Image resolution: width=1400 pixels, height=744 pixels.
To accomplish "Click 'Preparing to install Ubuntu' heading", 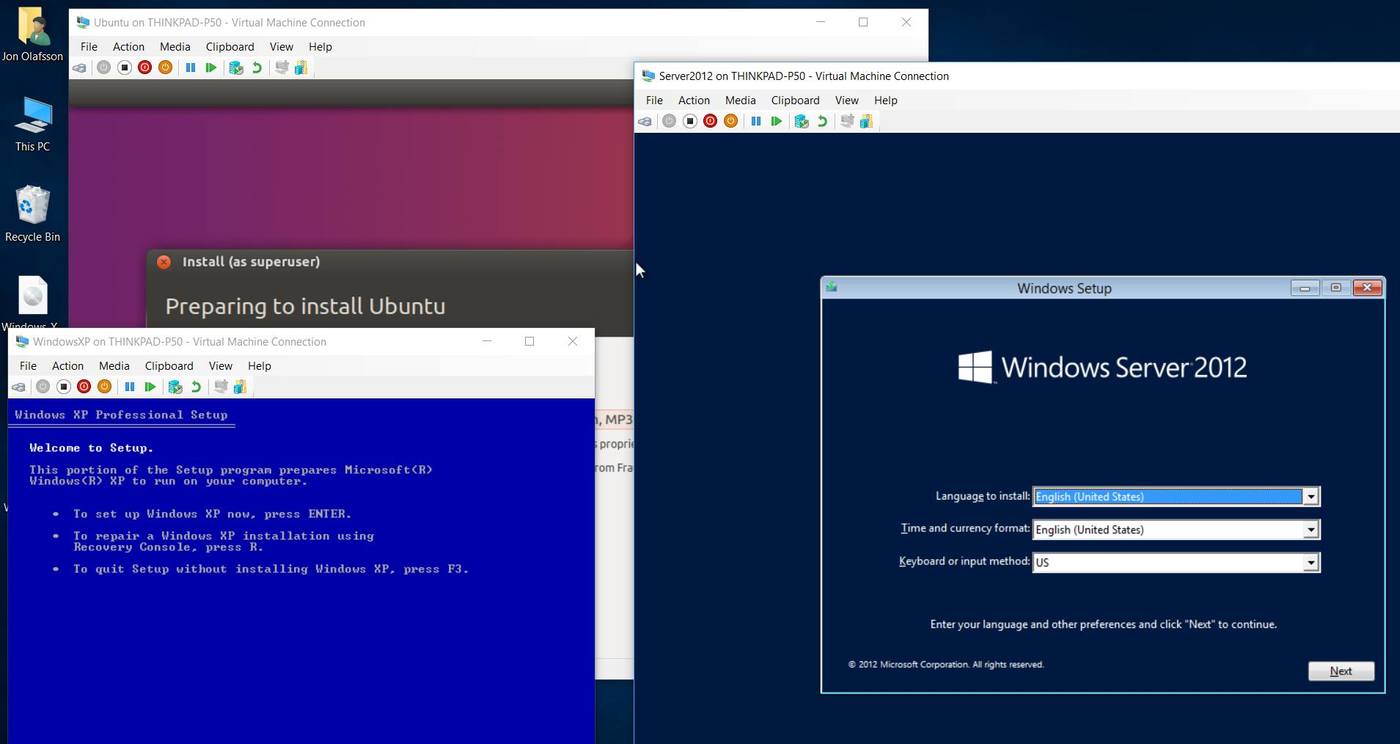I will [x=305, y=306].
